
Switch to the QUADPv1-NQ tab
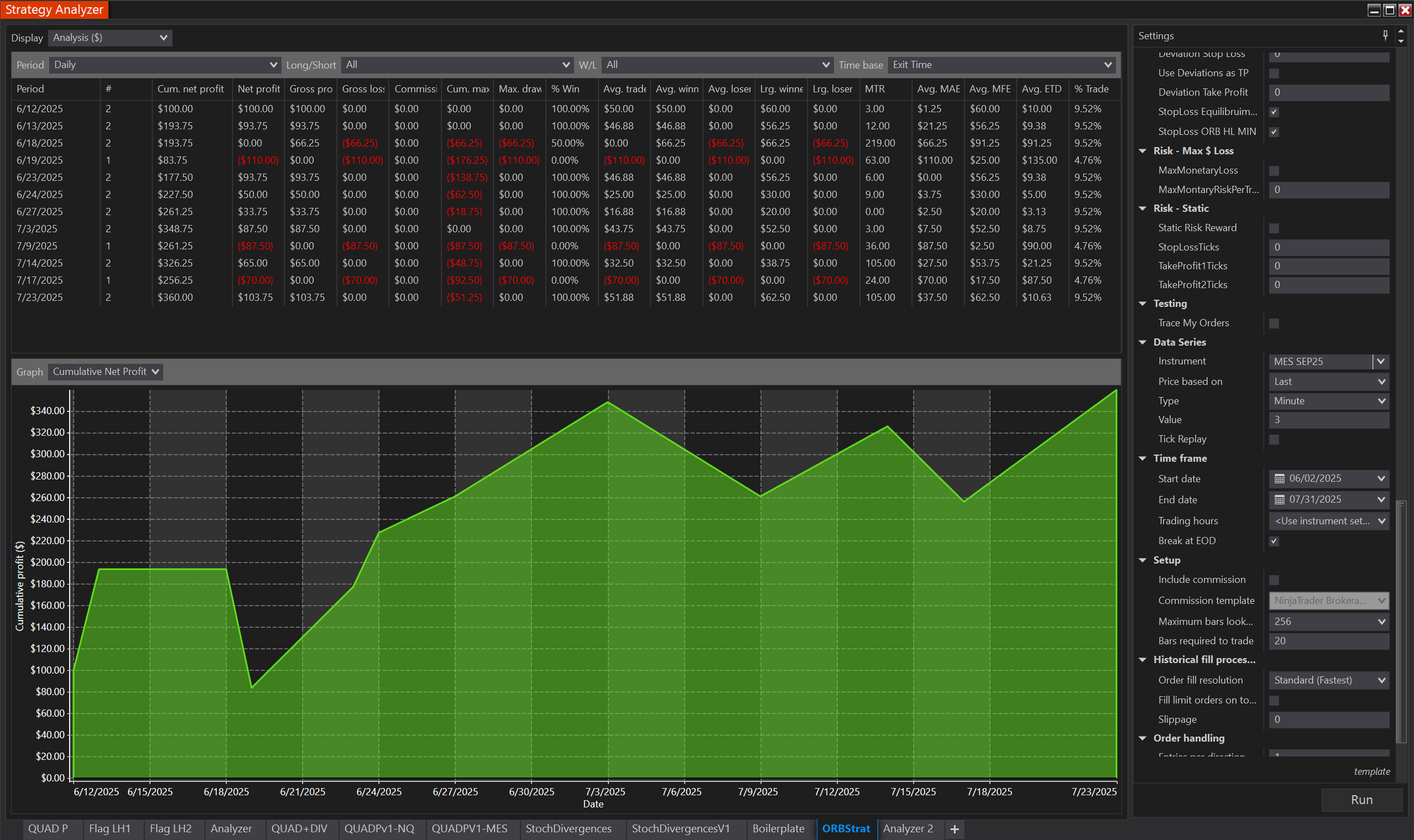[x=379, y=829]
